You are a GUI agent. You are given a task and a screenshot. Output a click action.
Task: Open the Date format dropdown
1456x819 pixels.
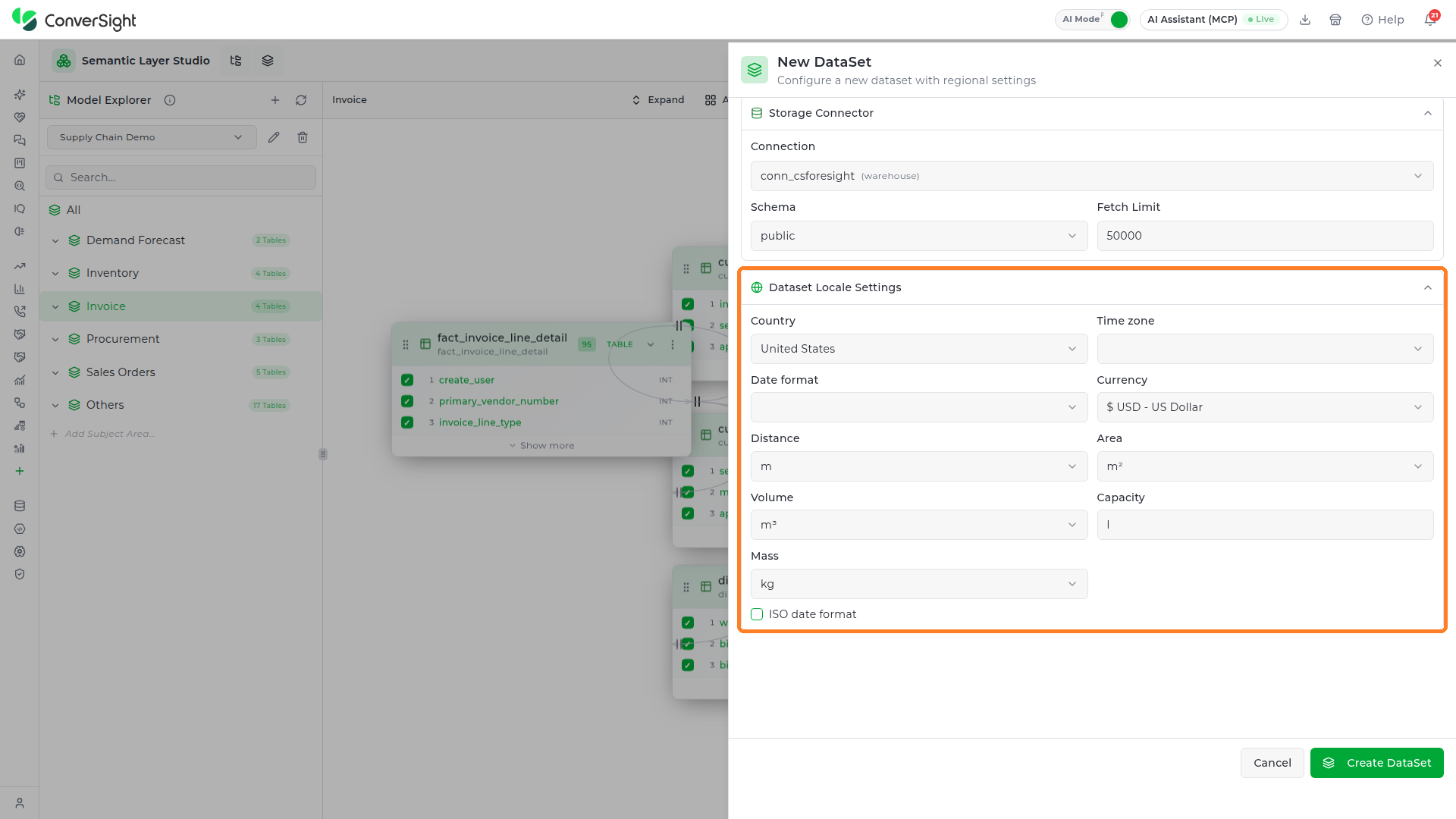click(918, 407)
